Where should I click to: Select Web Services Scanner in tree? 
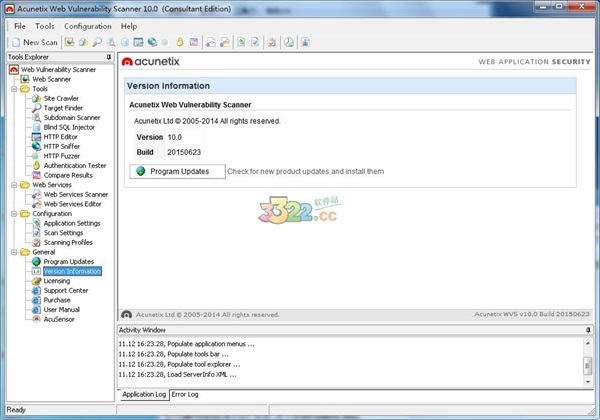[76, 194]
